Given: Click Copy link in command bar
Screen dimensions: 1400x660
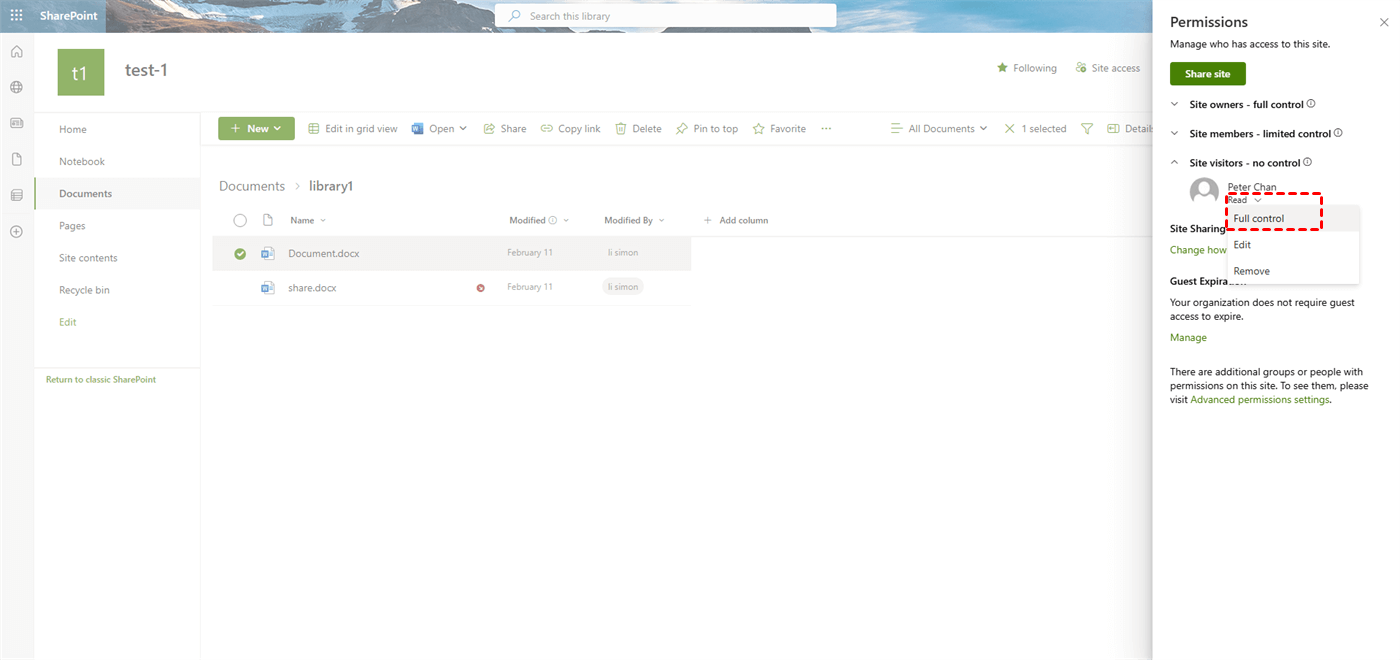Looking at the screenshot, I should click(570, 129).
